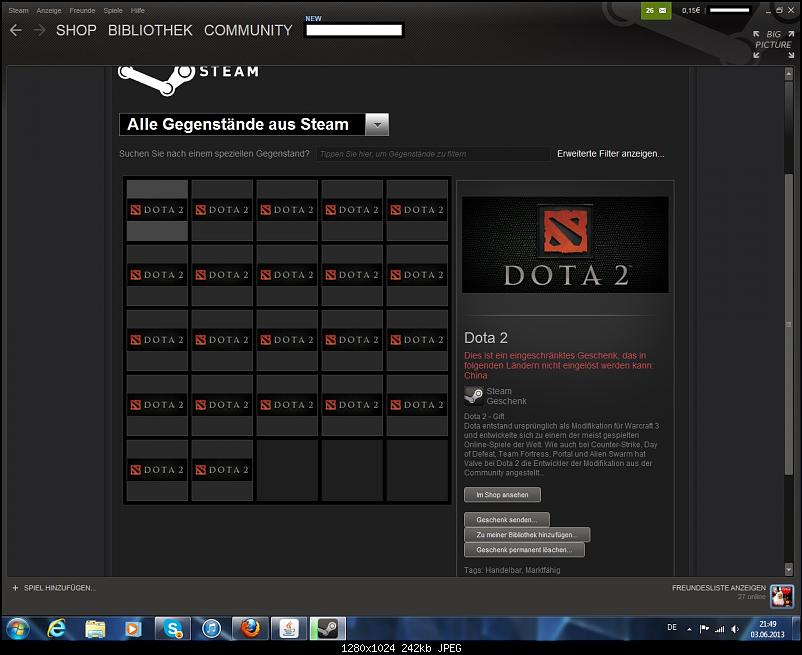This screenshot has height=655, width=802.
Task: Click the large Dota 2 banner image
Action: (x=565, y=244)
